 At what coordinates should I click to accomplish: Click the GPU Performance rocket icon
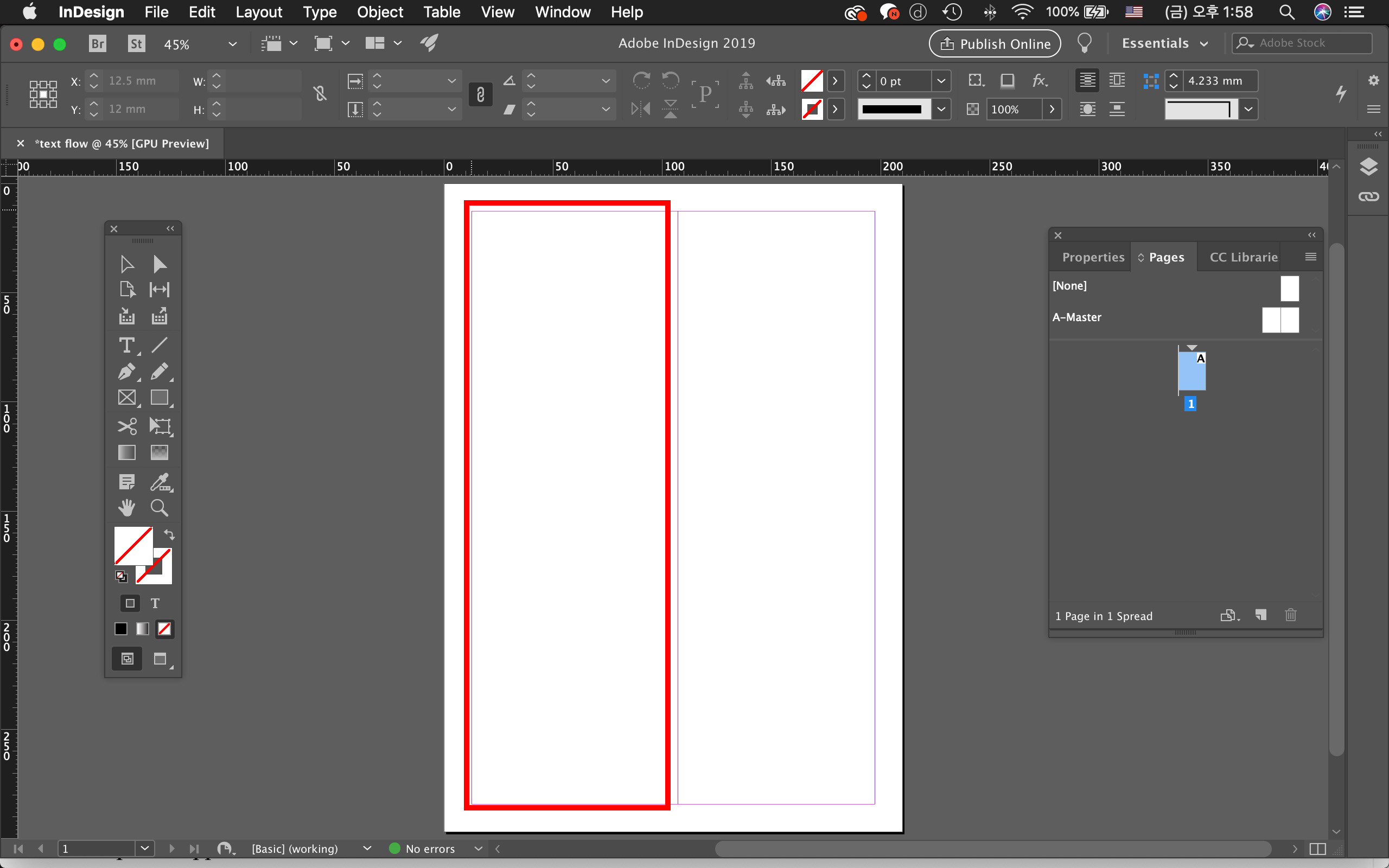point(429,43)
